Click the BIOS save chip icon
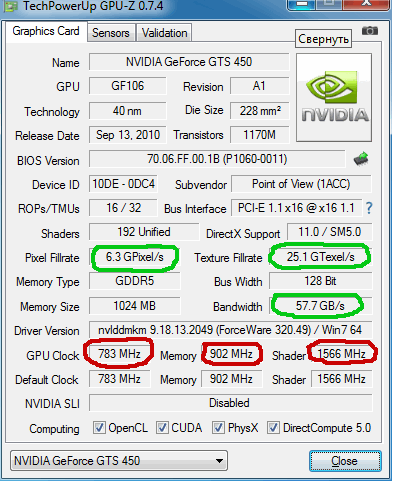 [361, 159]
